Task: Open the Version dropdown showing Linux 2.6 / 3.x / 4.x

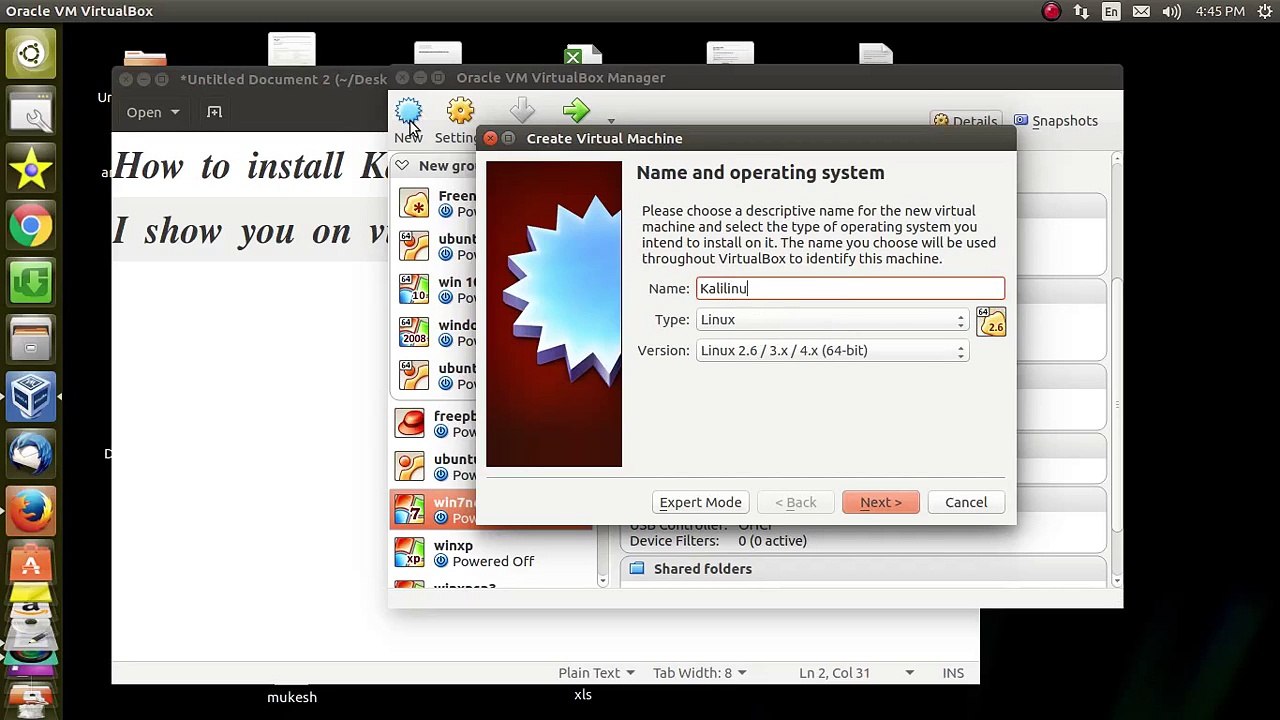Action: (832, 351)
